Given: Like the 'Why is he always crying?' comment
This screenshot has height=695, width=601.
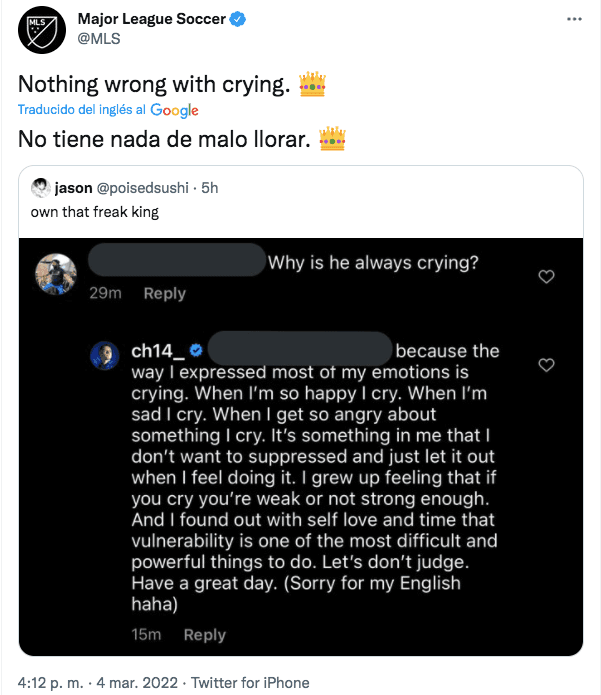Looking at the screenshot, I should pos(546,277).
